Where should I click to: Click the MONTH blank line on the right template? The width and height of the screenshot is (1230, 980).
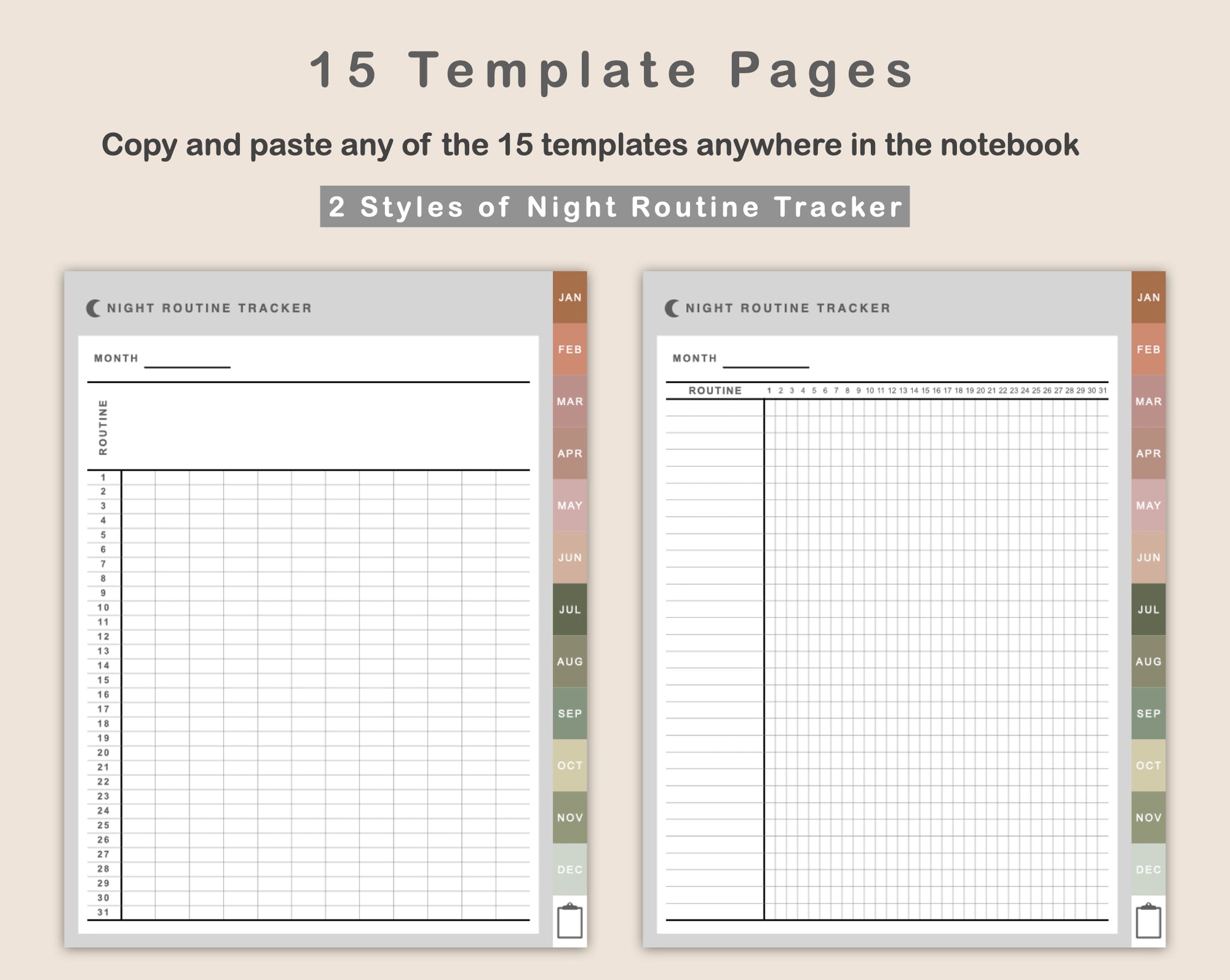(766, 366)
